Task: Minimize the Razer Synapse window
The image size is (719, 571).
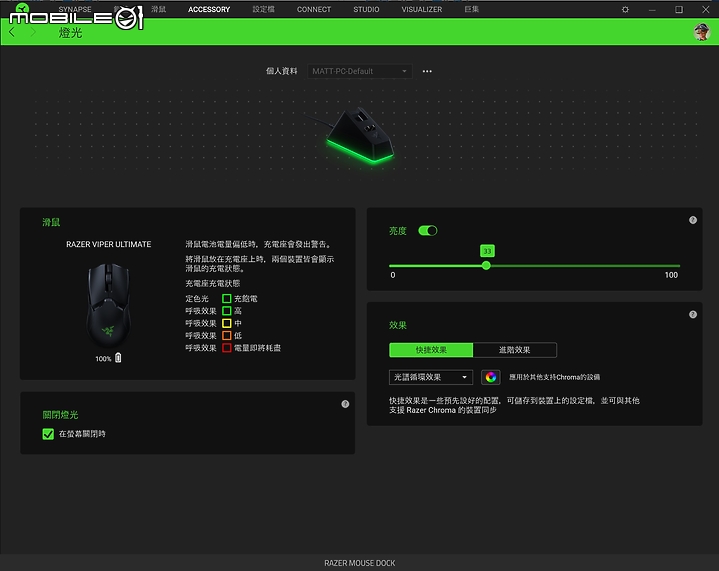Action: click(652, 9)
